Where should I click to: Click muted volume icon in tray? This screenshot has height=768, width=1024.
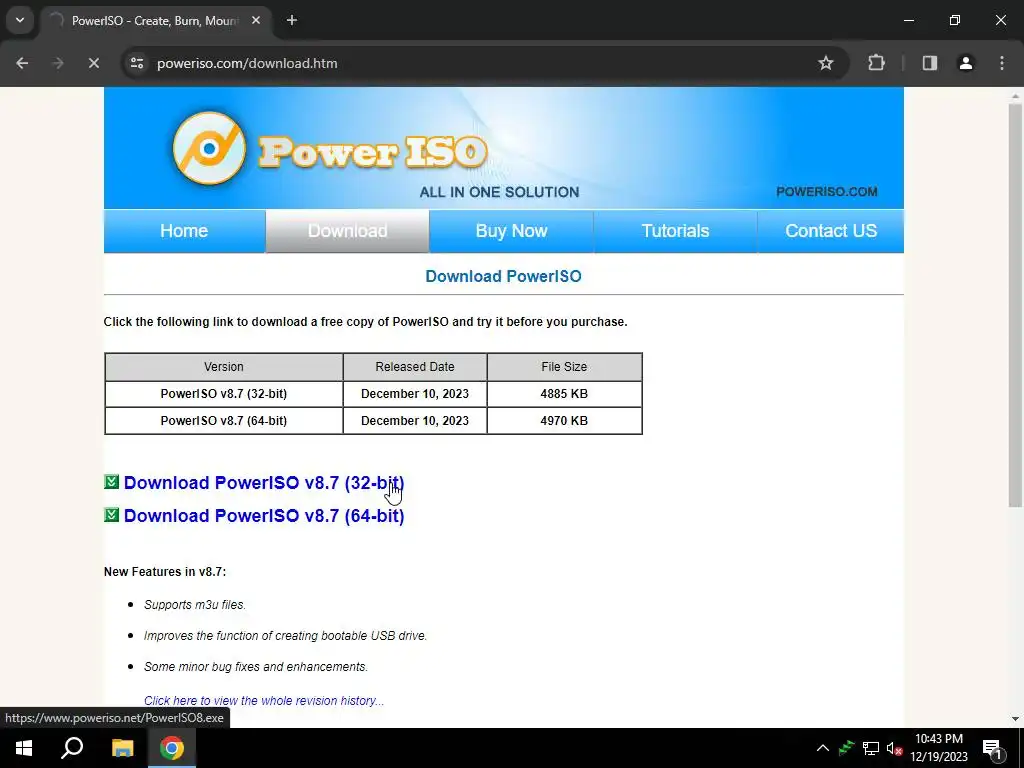895,748
